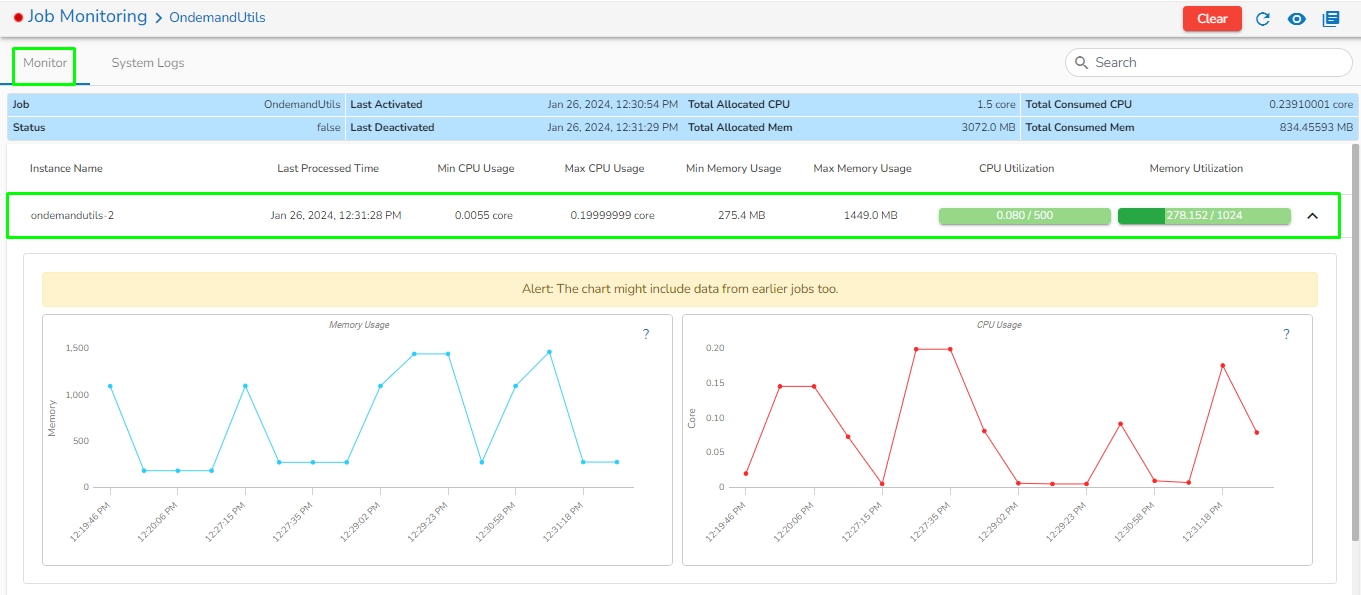Click the red status dot icon
Screen dimensions: 1361x595
pos(18,18)
